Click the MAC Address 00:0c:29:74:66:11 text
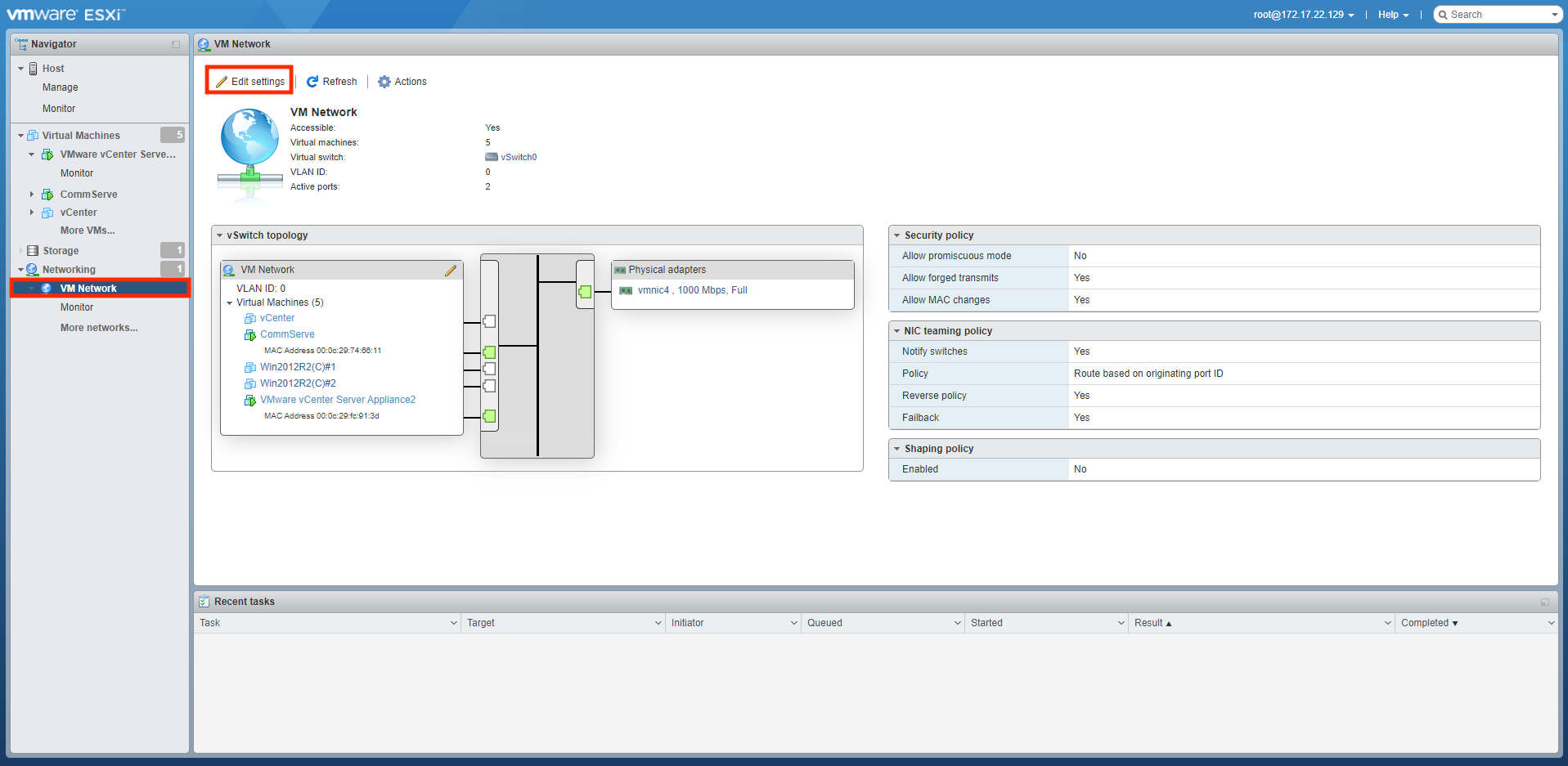 pyautogui.click(x=322, y=351)
